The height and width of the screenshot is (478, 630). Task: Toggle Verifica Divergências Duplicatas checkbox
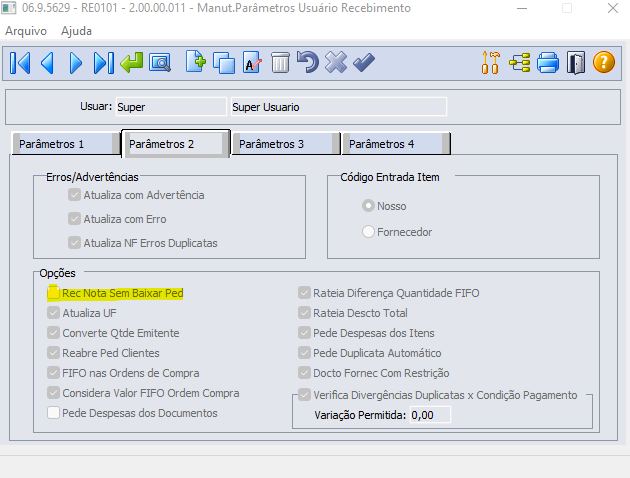tap(305, 395)
